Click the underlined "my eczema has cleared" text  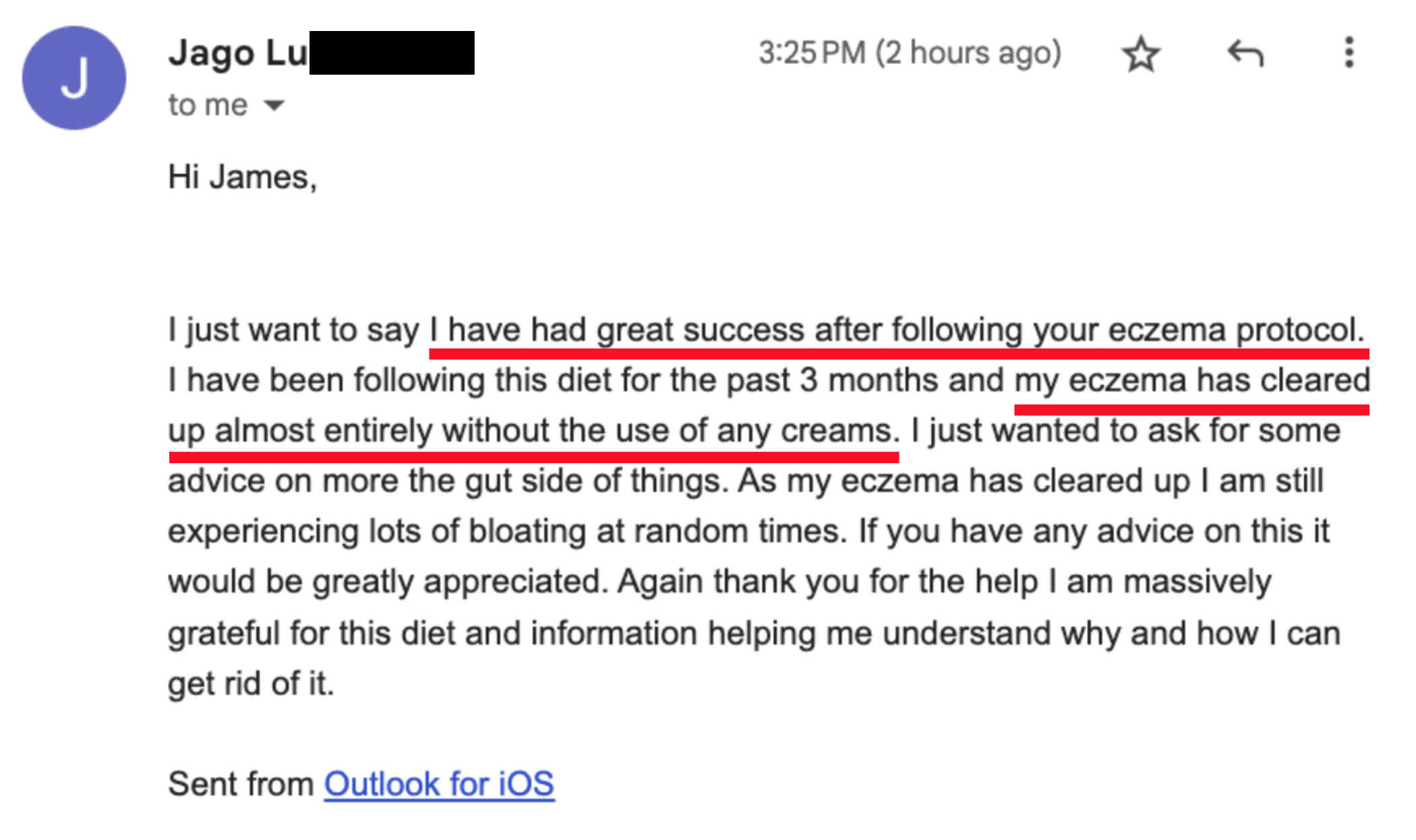click(x=1191, y=380)
